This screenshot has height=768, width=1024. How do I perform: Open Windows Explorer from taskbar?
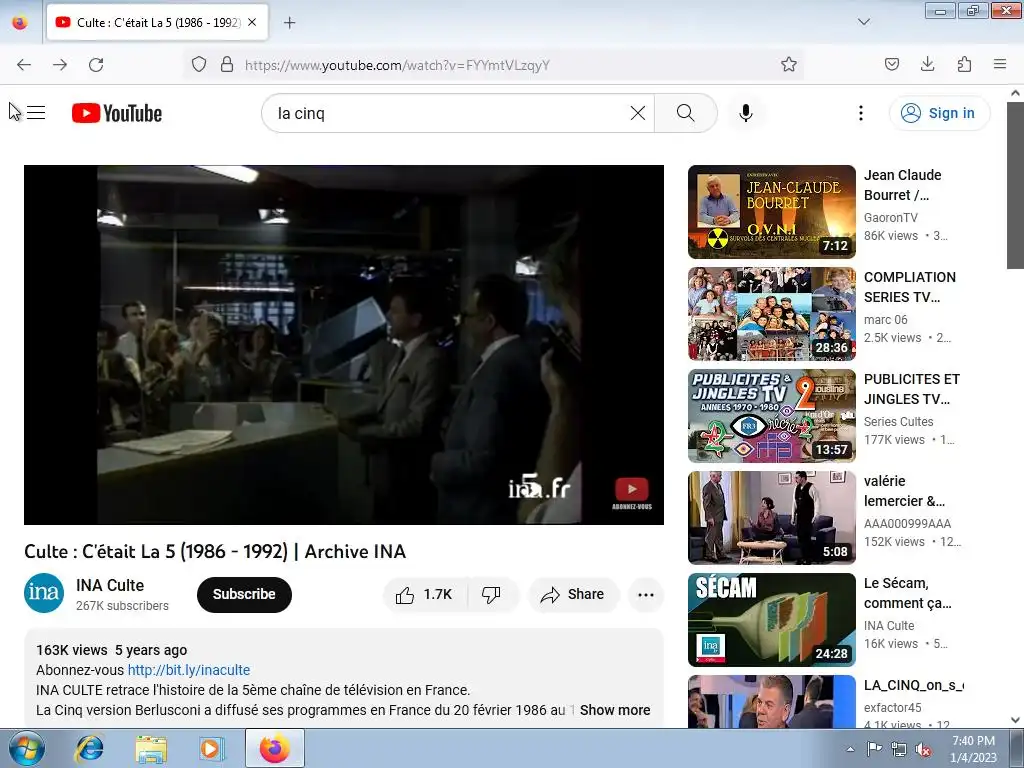pos(151,748)
